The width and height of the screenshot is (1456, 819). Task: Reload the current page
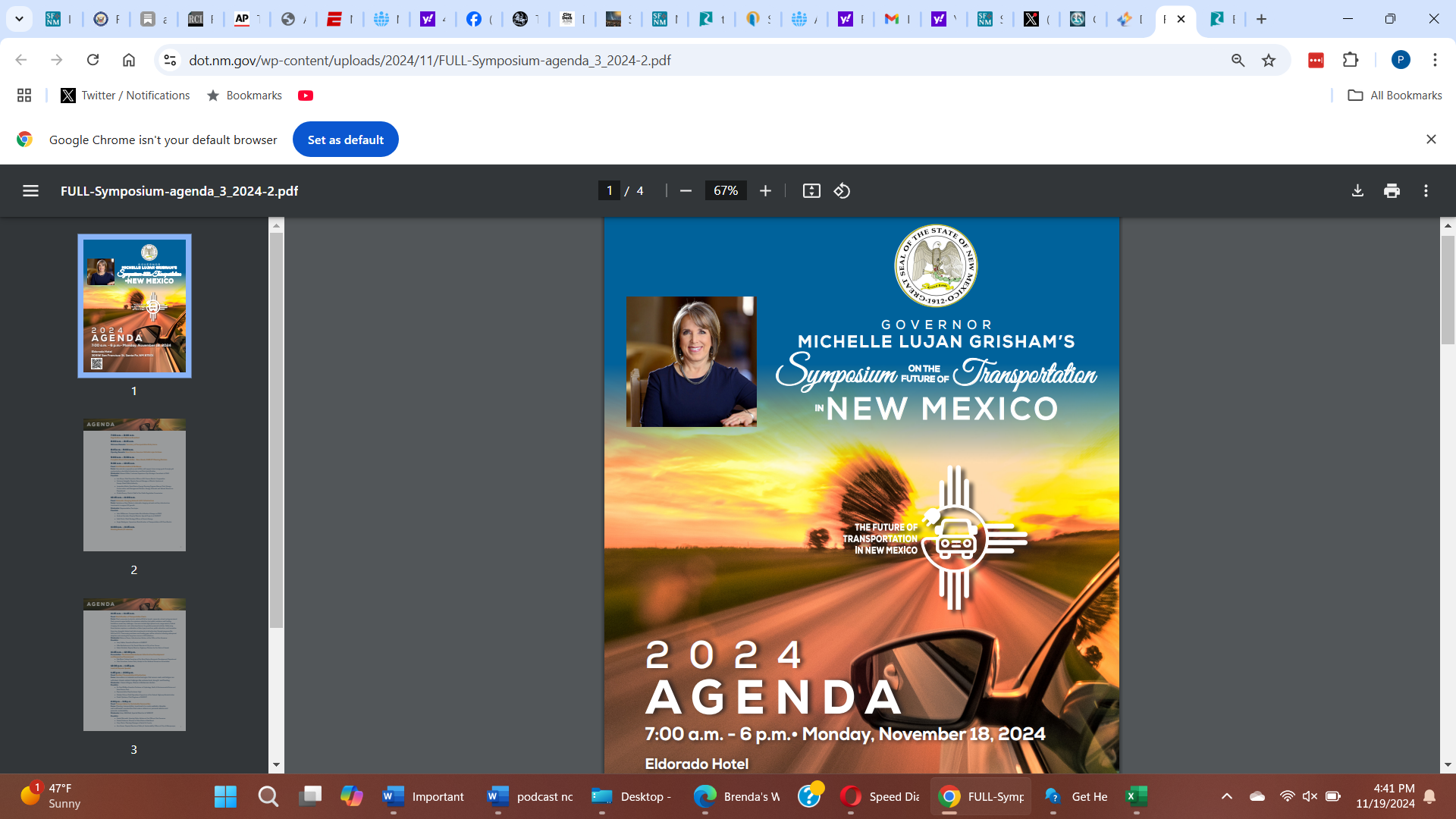(x=93, y=61)
